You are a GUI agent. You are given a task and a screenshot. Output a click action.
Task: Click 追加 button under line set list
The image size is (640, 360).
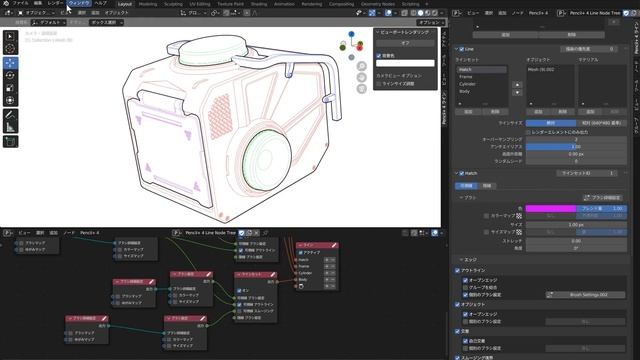pos(468,111)
